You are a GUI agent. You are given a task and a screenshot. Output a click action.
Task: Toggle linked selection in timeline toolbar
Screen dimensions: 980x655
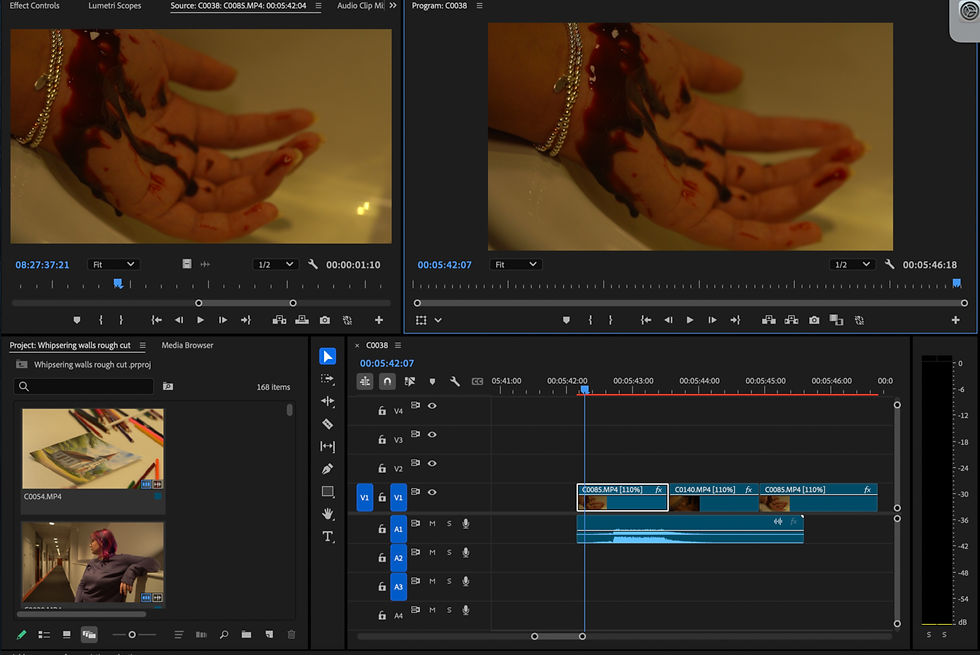(410, 381)
